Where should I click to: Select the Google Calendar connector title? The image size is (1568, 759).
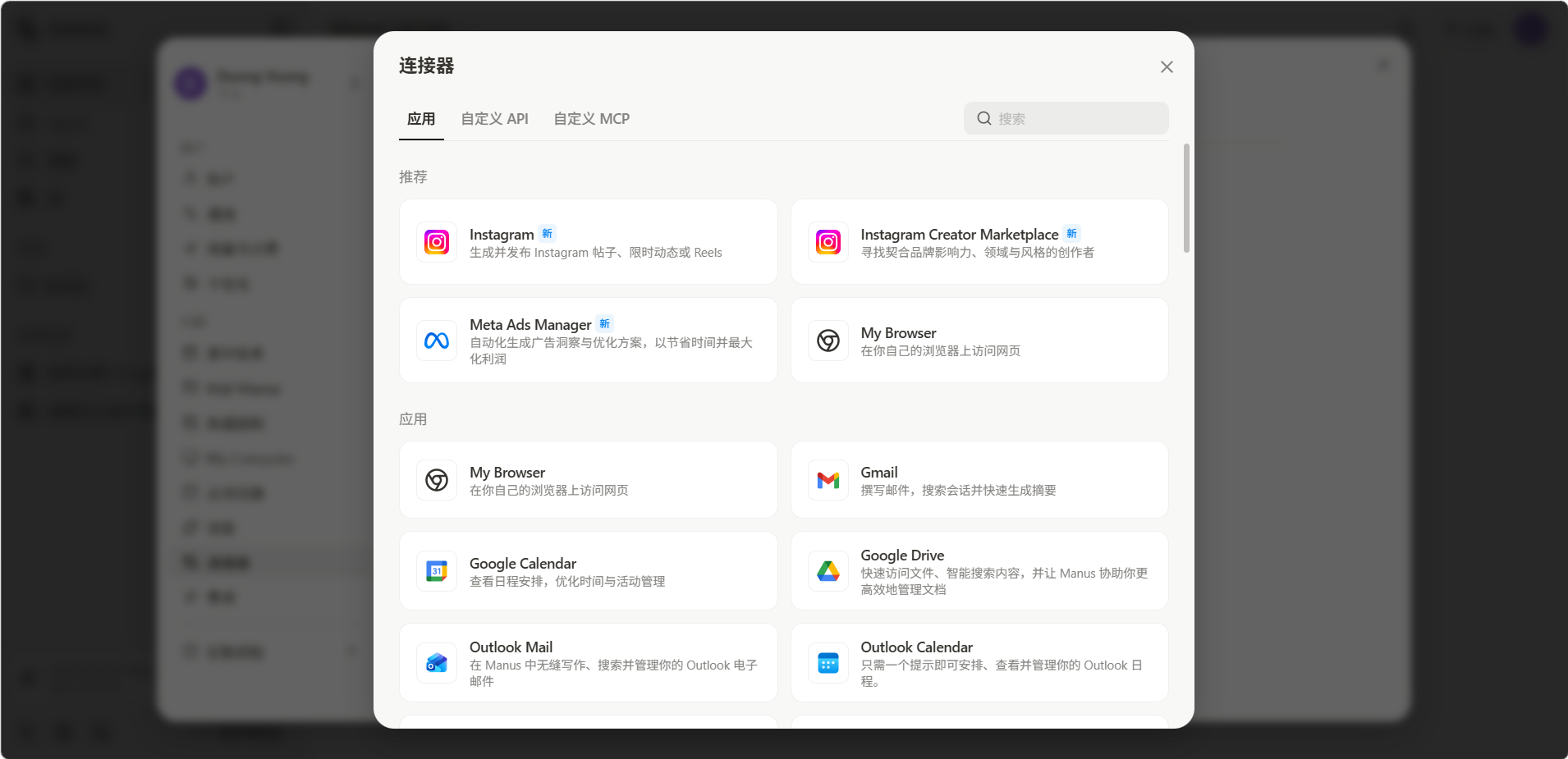pyautogui.click(x=523, y=564)
